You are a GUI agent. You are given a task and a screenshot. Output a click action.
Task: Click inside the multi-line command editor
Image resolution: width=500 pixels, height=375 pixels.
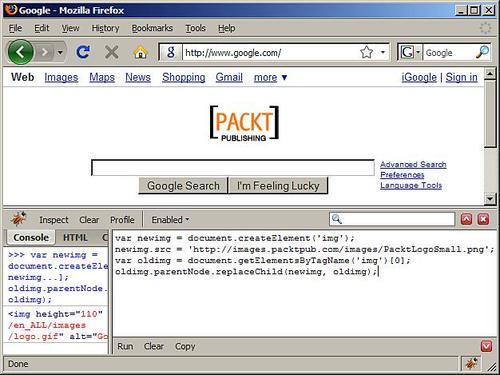click(x=305, y=283)
